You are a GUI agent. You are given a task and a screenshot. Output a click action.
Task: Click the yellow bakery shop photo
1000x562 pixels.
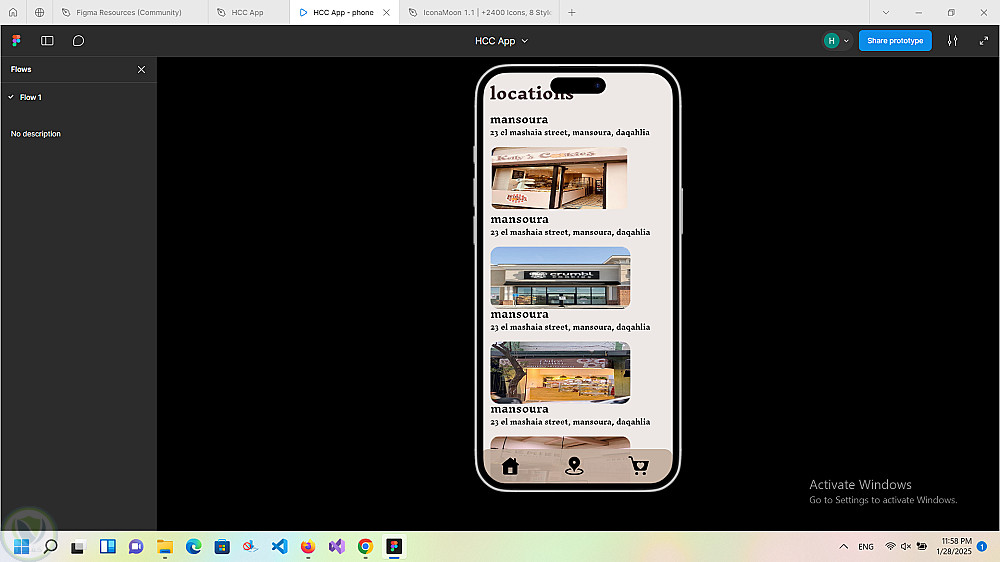560,373
